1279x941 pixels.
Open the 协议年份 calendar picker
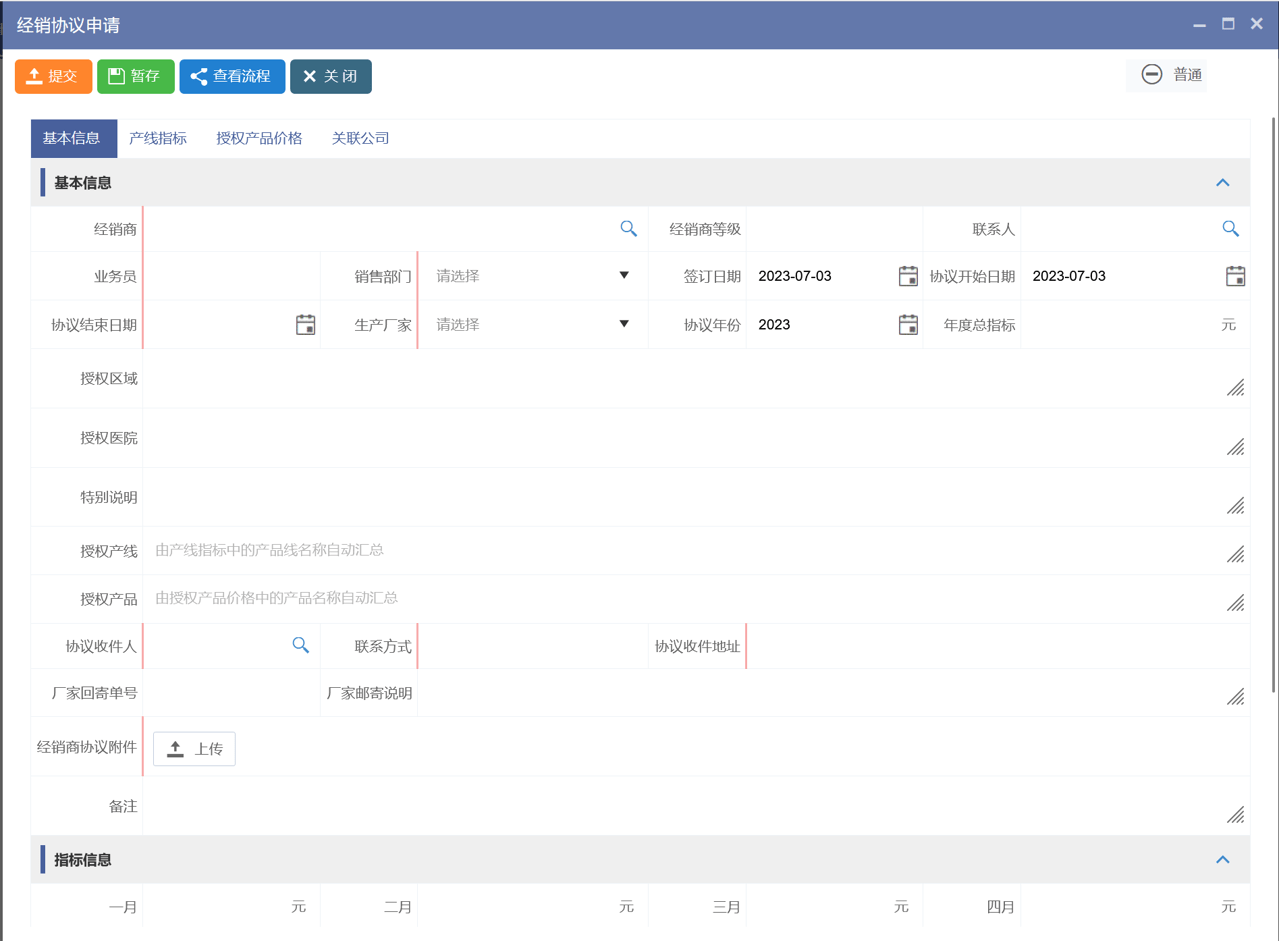point(907,325)
